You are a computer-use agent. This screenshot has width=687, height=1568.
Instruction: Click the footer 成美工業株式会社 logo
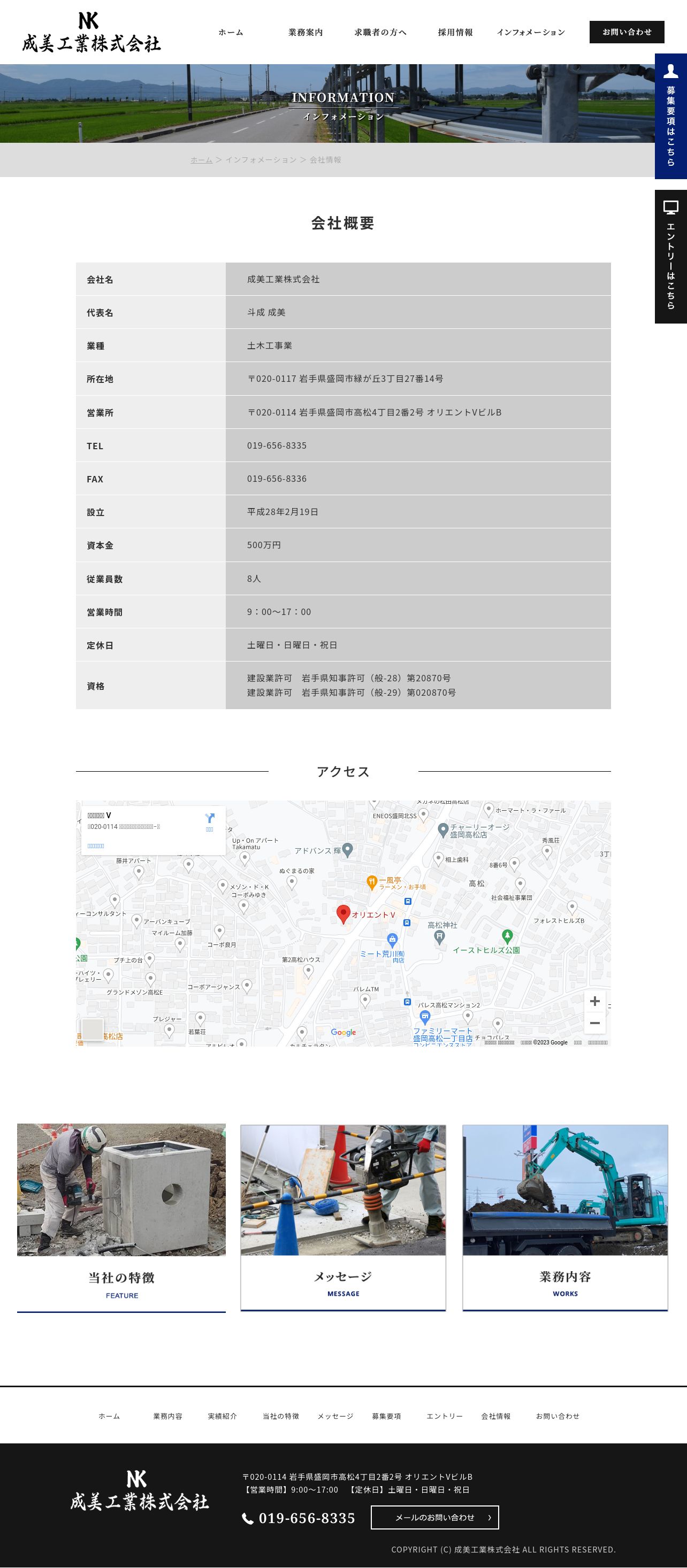(x=139, y=1490)
